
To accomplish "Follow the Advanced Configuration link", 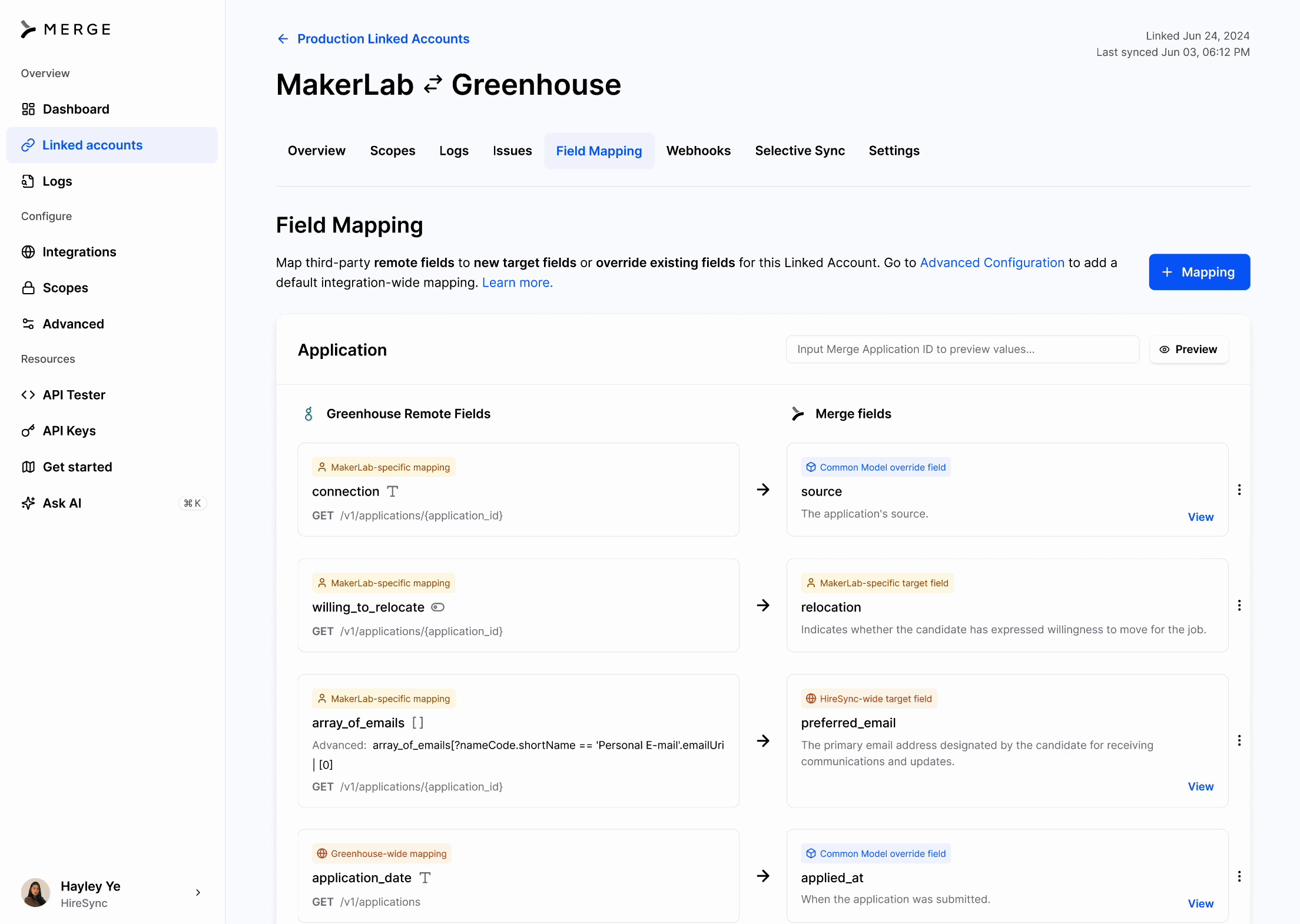I will 992,262.
